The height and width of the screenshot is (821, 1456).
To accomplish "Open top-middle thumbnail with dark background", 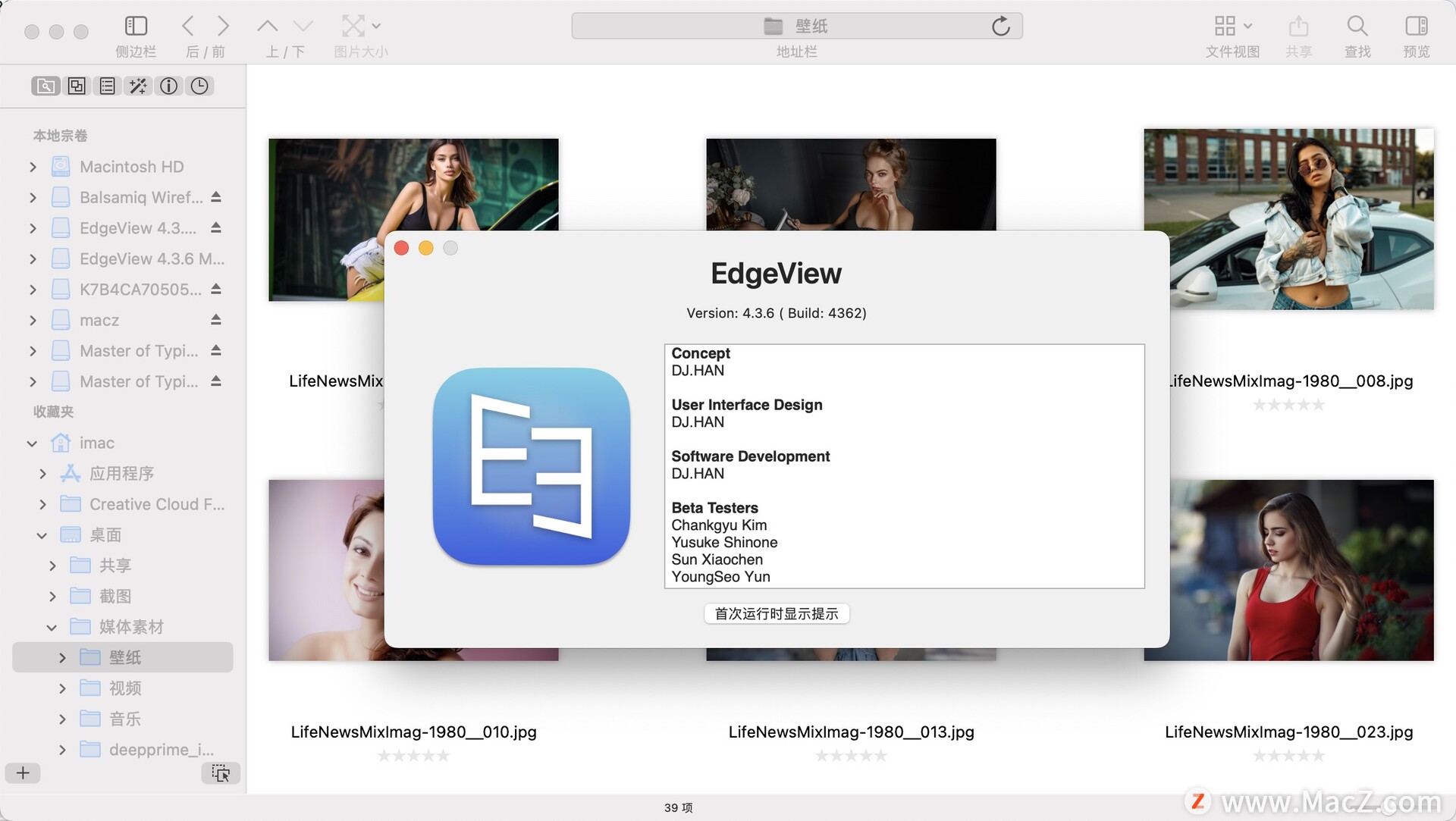I will coord(851,184).
